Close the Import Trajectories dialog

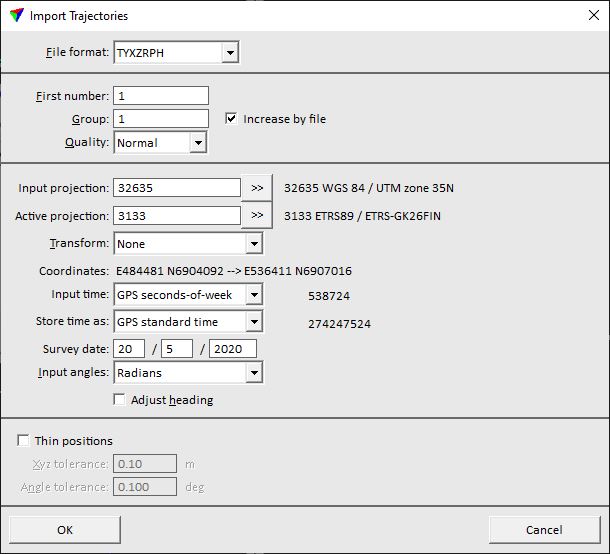click(x=592, y=15)
